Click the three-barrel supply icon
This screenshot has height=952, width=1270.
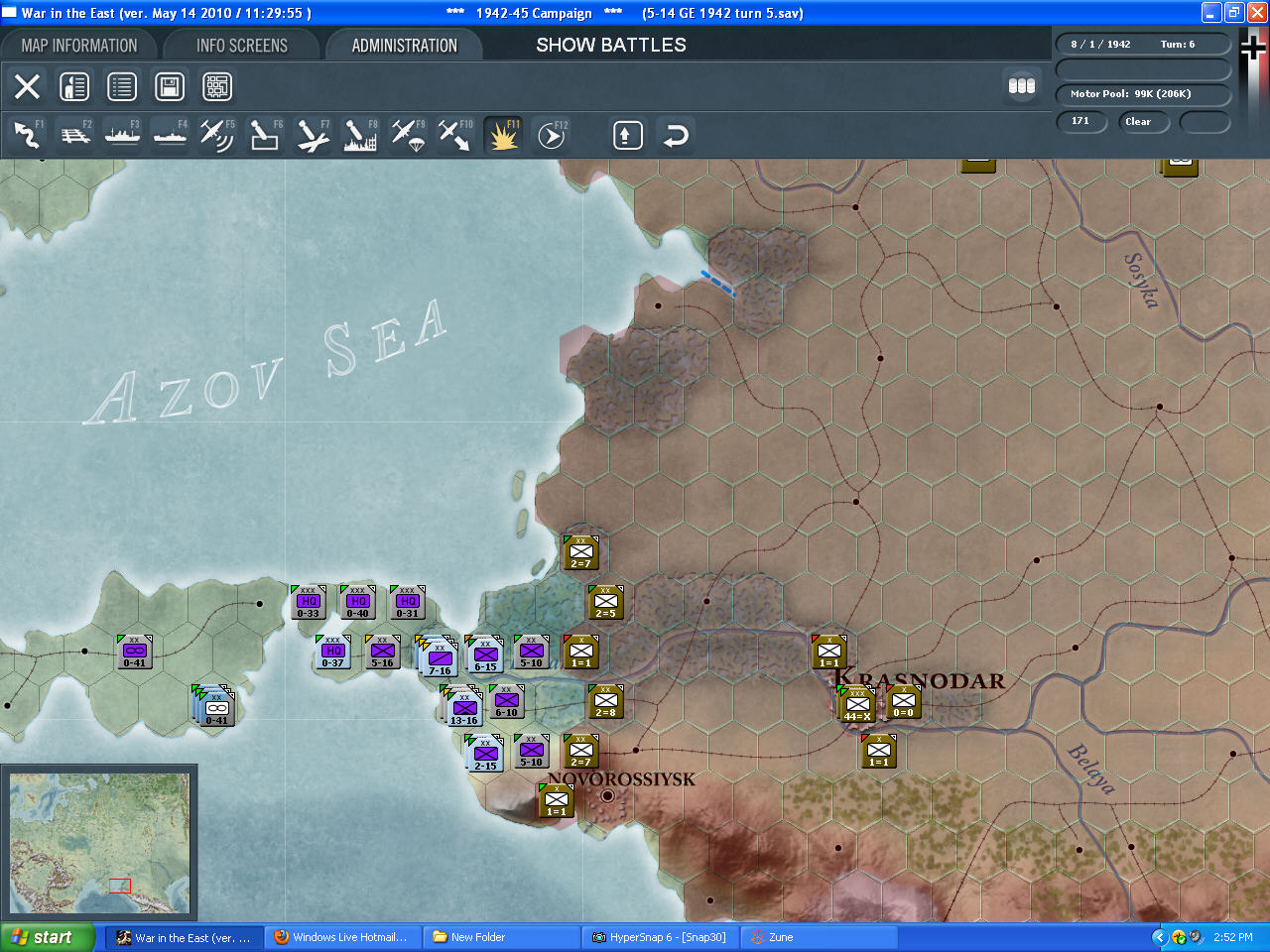[x=1022, y=85]
